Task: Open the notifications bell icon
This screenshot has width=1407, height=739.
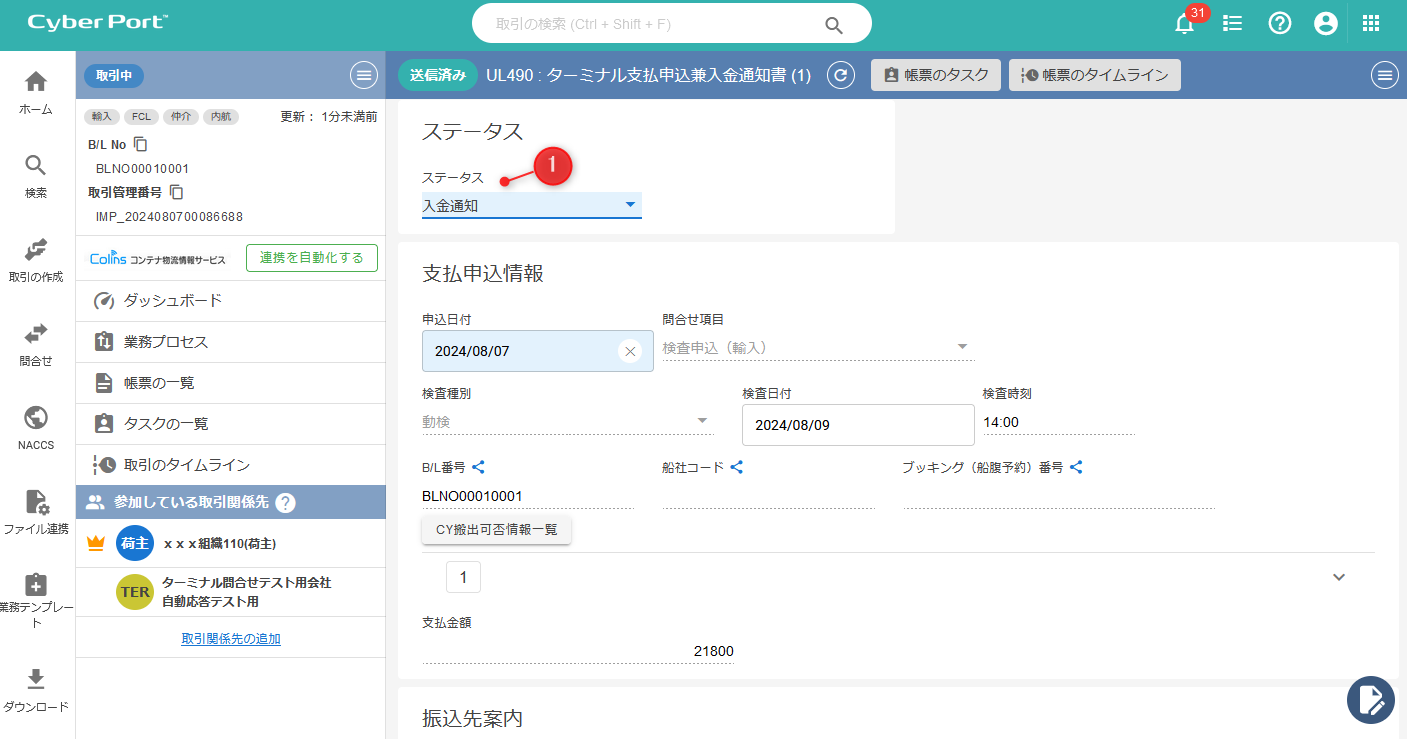Action: tap(1185, 24)
